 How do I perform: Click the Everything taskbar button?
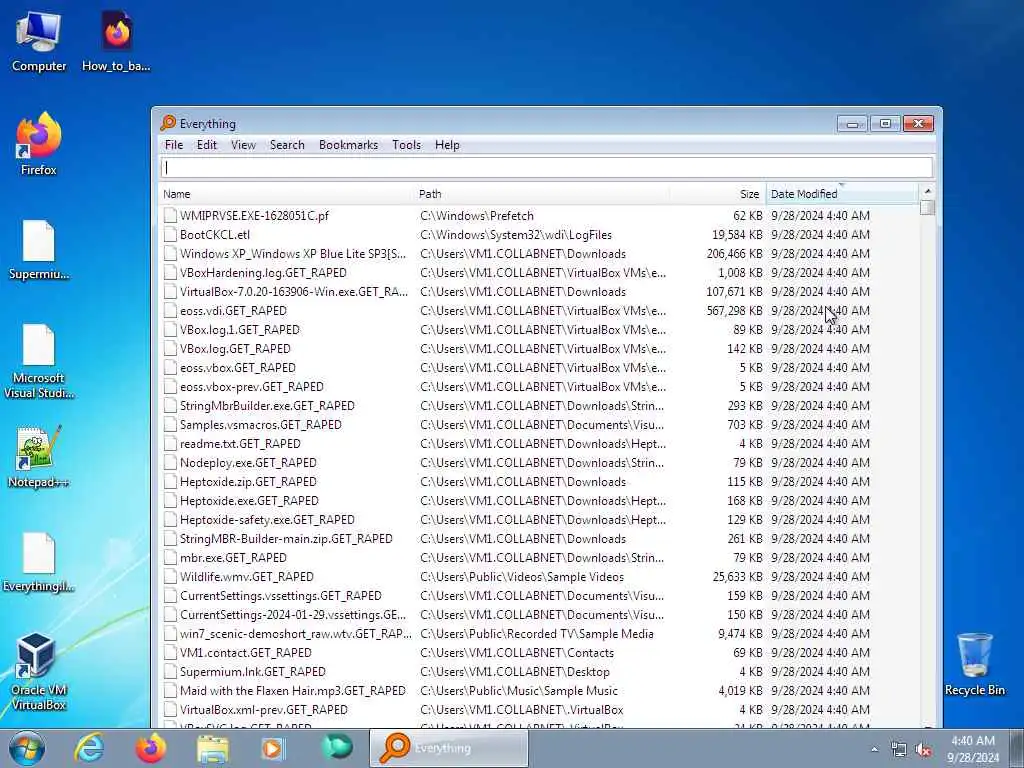(x=449, y=748)
